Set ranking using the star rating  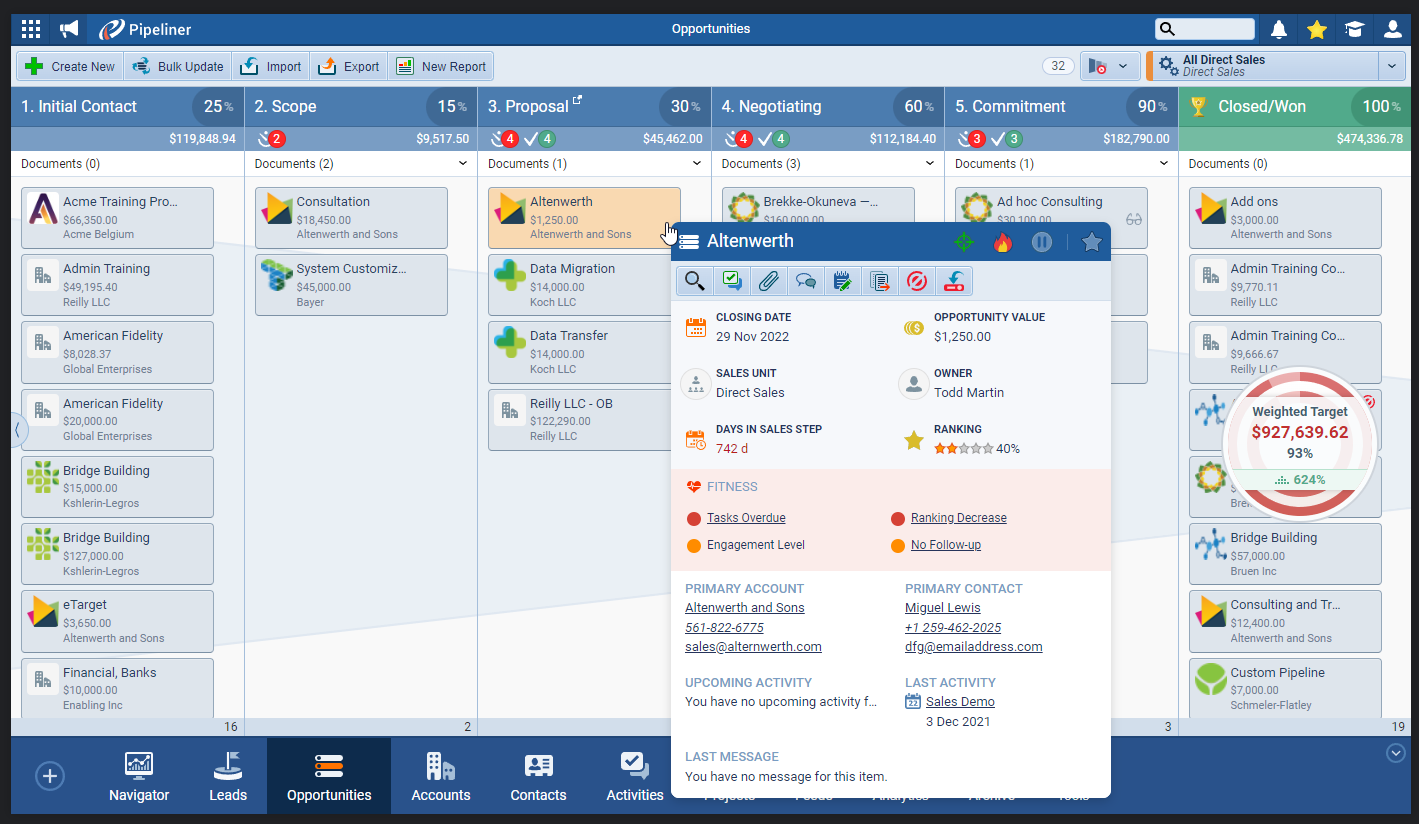963,449
